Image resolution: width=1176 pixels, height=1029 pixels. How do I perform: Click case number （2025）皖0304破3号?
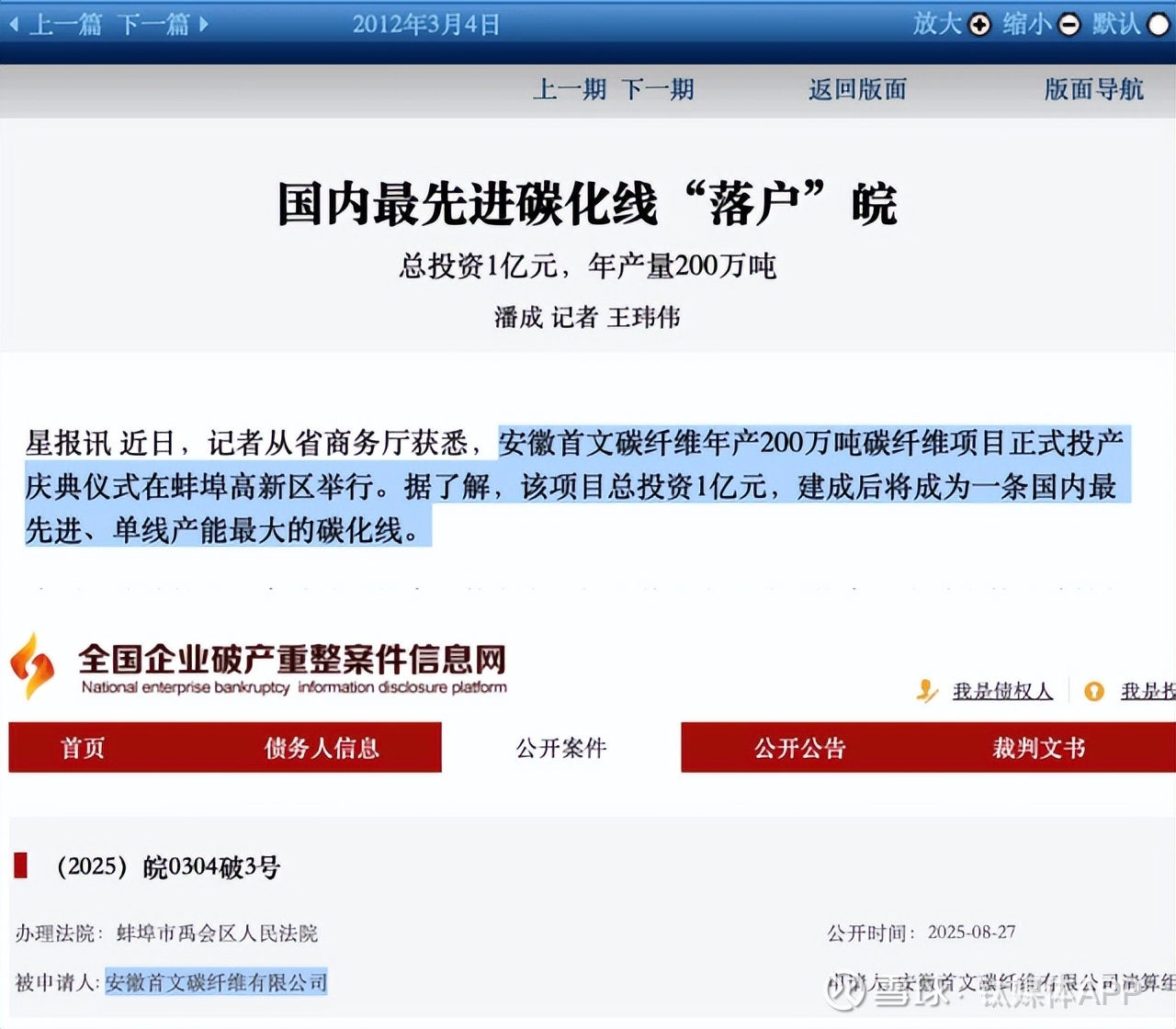[x=169, y=867]
